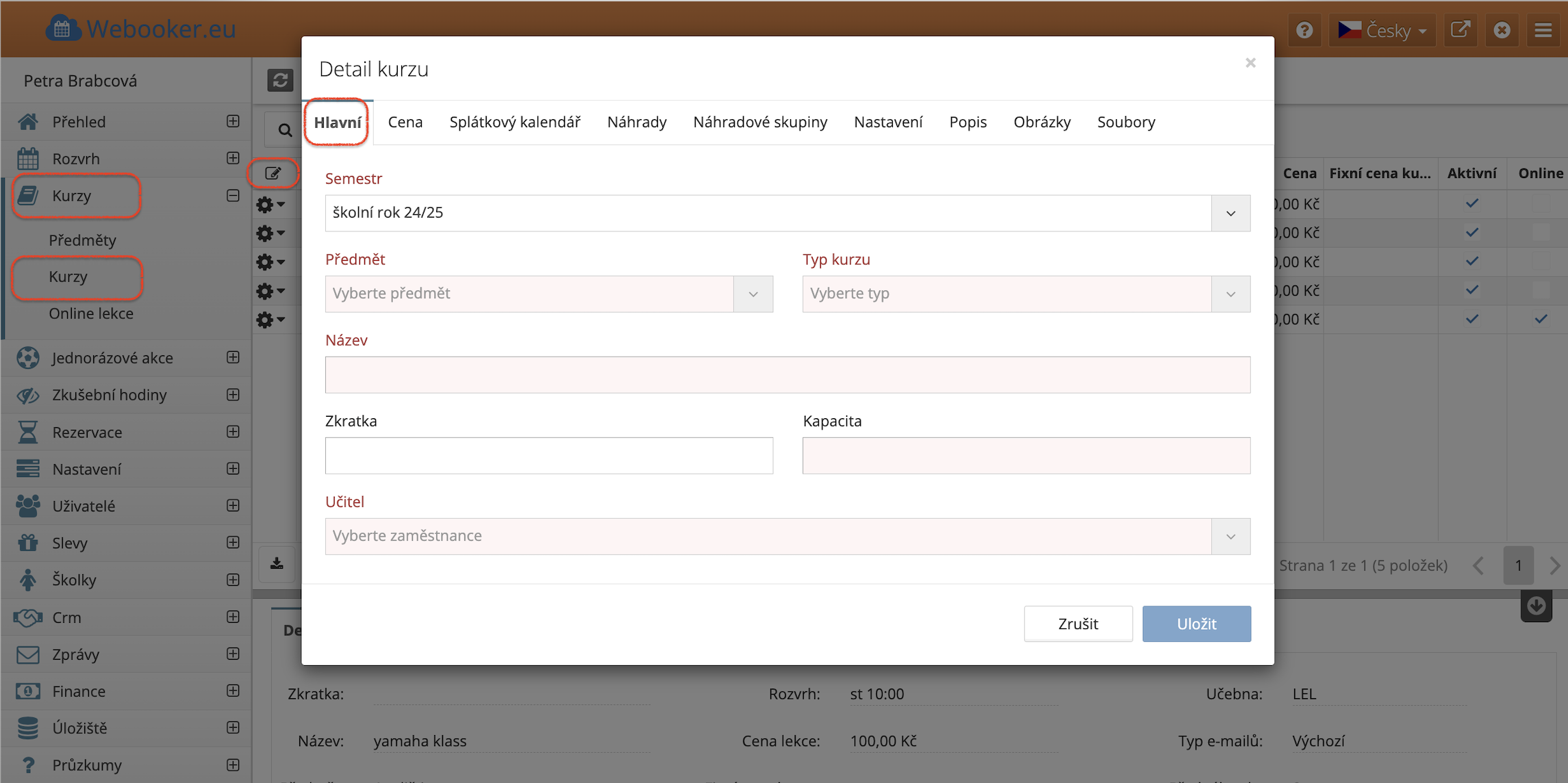
Task: Toggle Online checkbox in second row
Action: pyautogui.click(x=1541, y=233)
